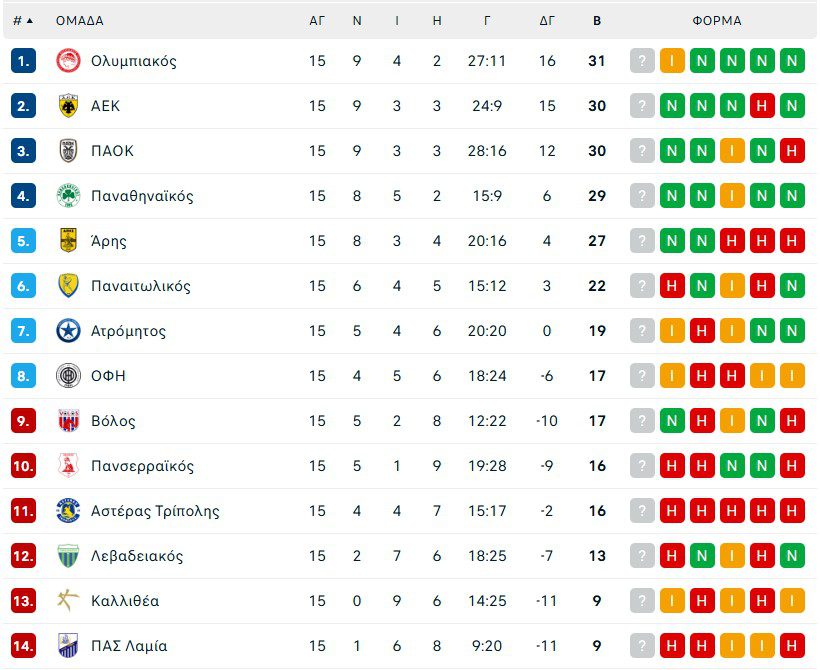Click the AEK team crest icon
This screenshot has height=670, width=820.
pyautogui.click(x=68, y=106)
